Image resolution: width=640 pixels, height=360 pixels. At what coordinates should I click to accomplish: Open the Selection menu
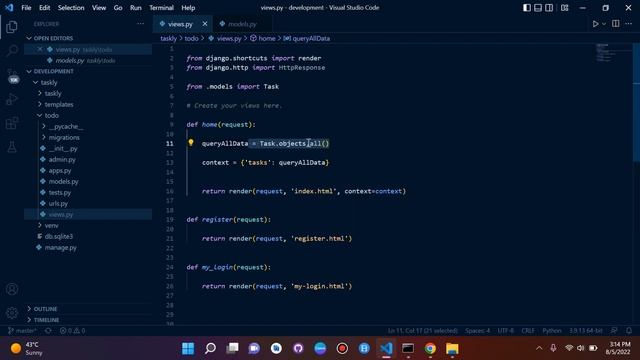pyautogui.click(x=71, y=8)
